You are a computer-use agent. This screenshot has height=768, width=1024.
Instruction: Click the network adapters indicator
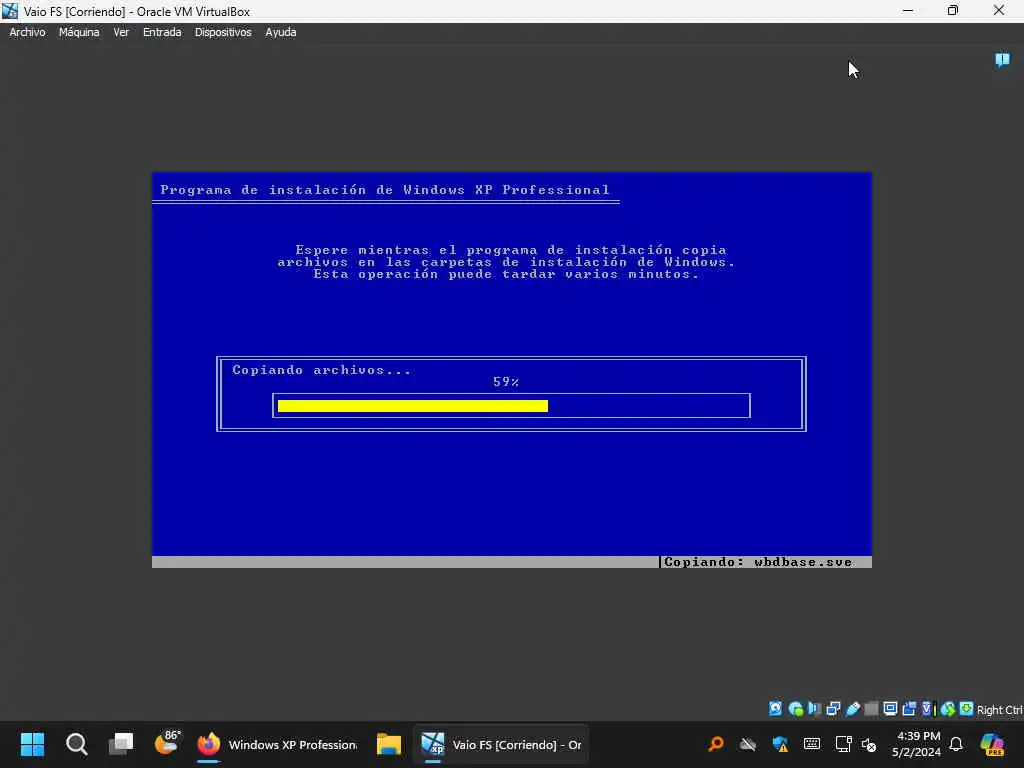tap(833, 709)
